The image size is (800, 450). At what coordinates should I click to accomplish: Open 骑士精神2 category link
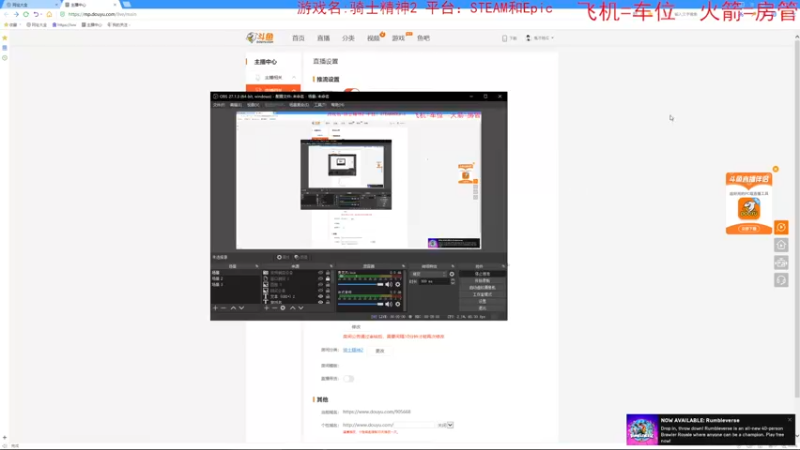click(x=353, y=351)
